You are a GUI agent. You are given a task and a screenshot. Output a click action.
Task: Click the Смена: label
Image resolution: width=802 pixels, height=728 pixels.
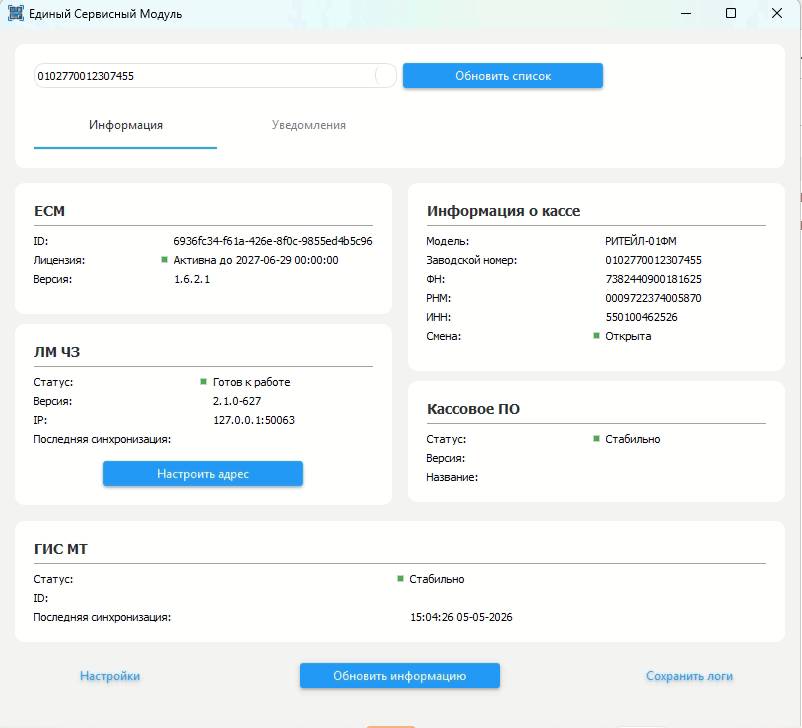[443, 336]
